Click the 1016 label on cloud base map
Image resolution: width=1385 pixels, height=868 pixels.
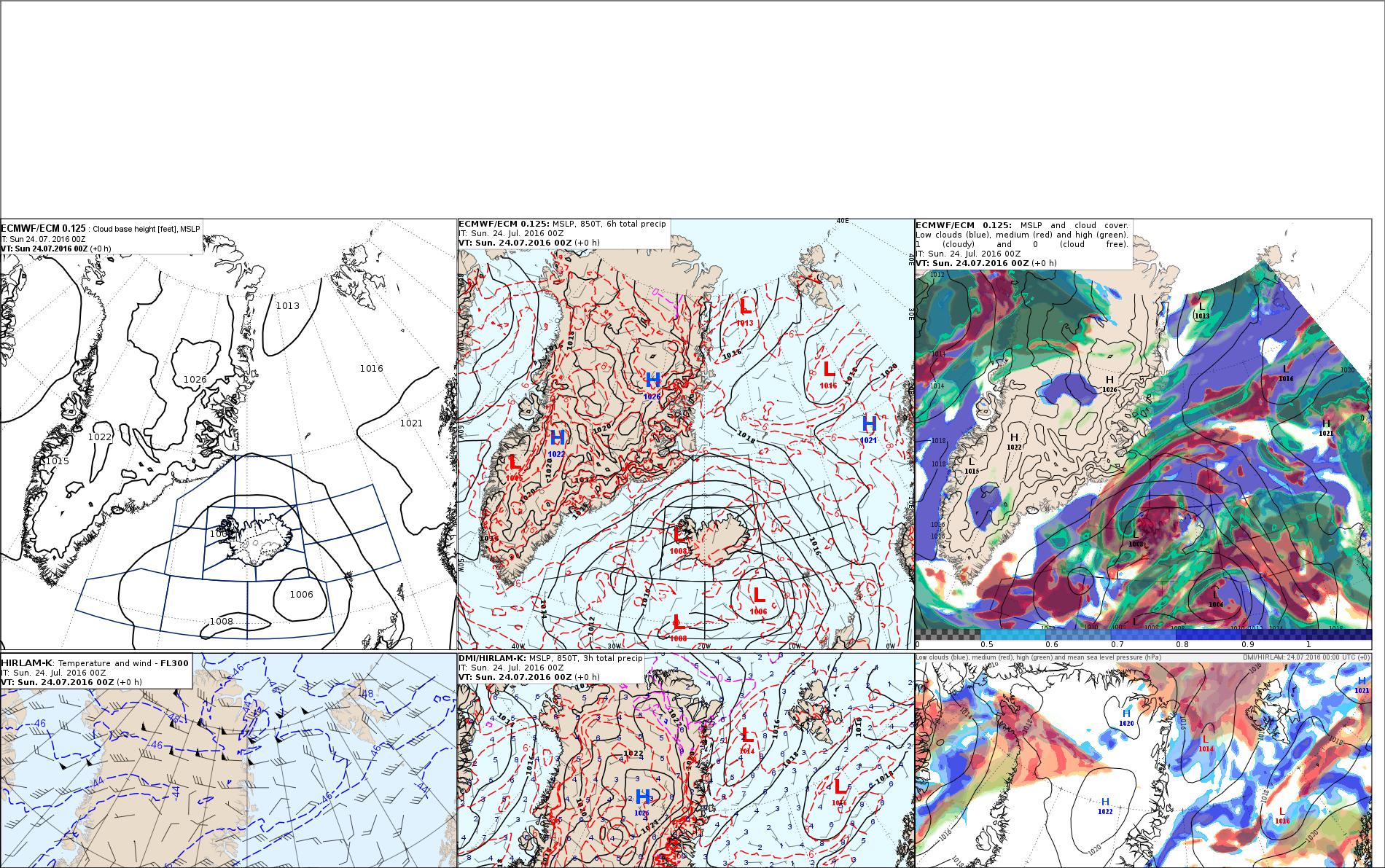click(371, 369)
